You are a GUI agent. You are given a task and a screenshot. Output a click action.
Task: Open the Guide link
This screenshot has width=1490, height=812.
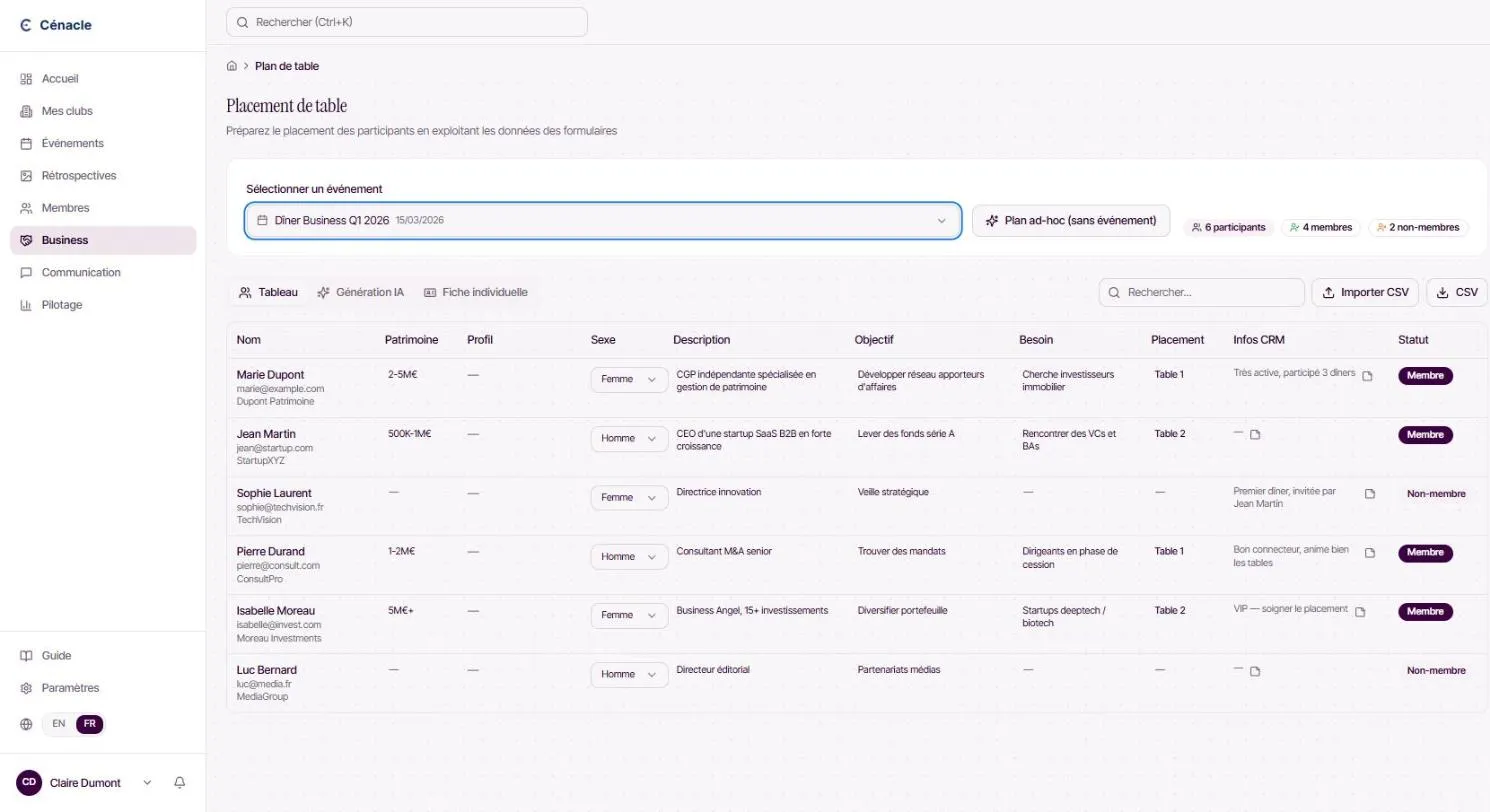click(103, 656)
